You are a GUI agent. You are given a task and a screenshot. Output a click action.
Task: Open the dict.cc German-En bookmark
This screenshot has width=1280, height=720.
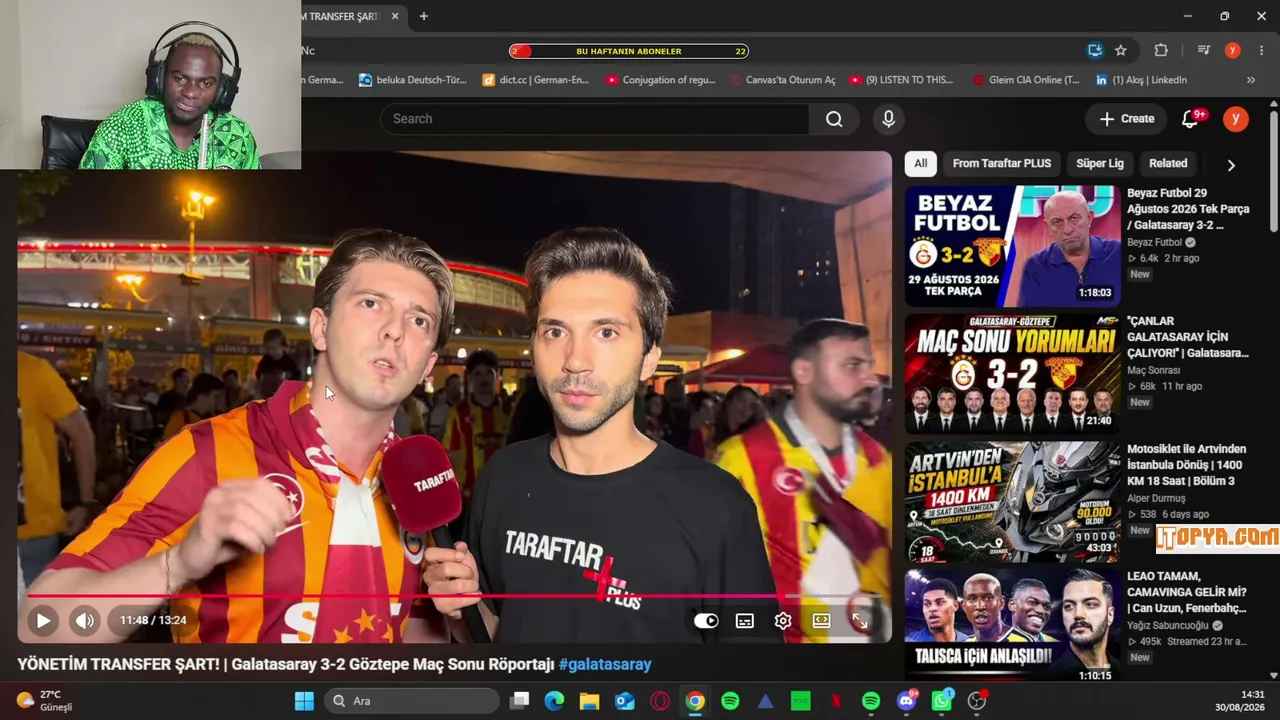(535, 80)
